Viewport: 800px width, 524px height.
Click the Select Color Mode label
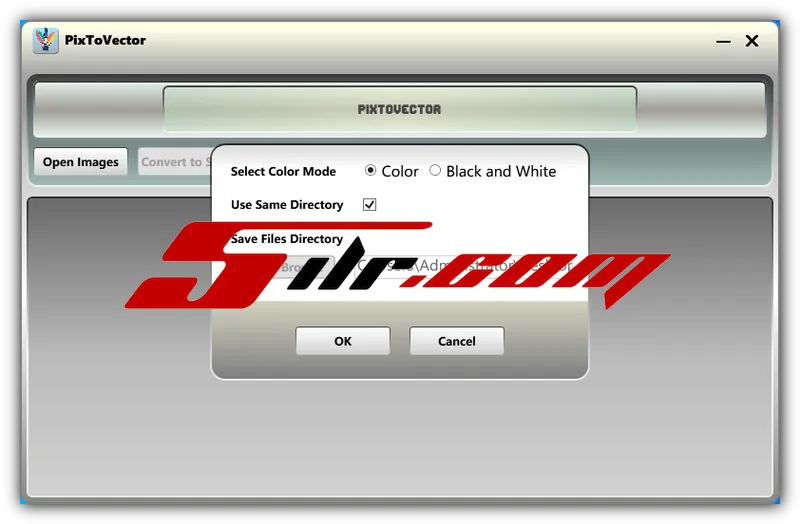click(283, 171)
